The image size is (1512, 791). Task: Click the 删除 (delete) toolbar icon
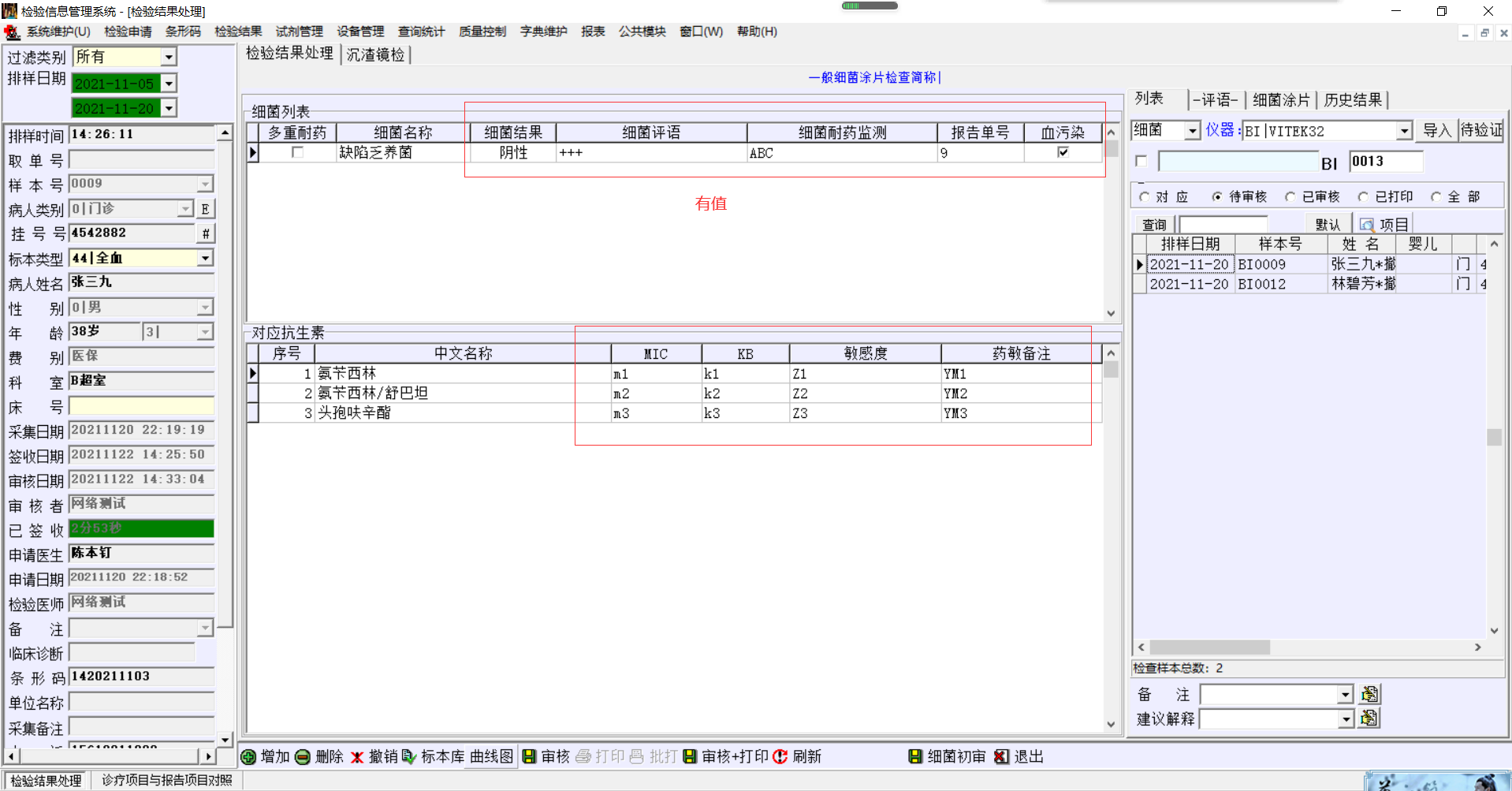pyautogui.click(x=303, y=756)
